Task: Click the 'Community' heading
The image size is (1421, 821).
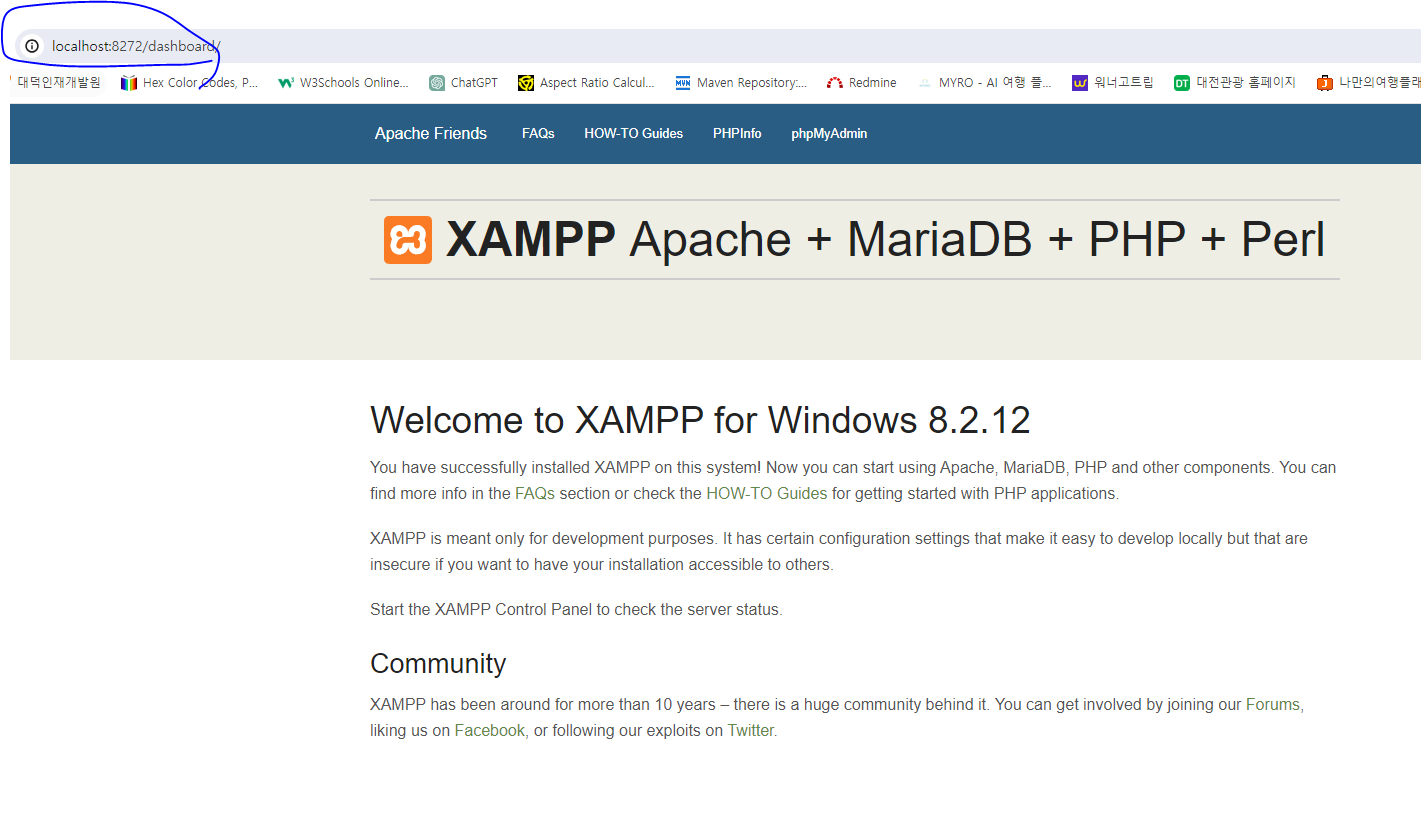Action: [438, 664]
